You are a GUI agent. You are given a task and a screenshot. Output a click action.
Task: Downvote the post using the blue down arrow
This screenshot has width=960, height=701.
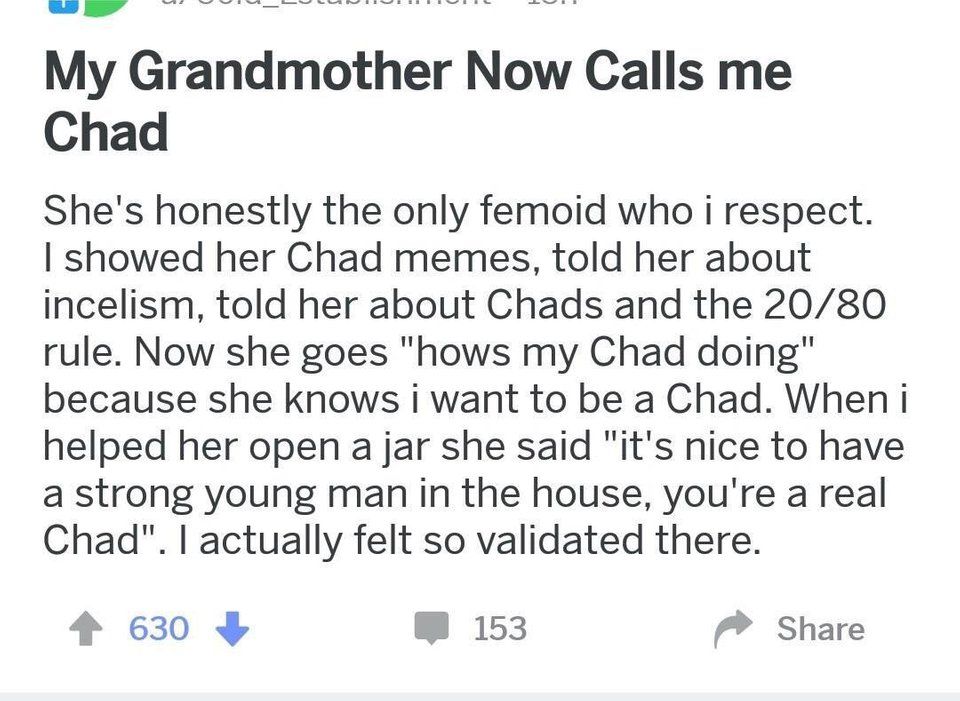(233, 629)
